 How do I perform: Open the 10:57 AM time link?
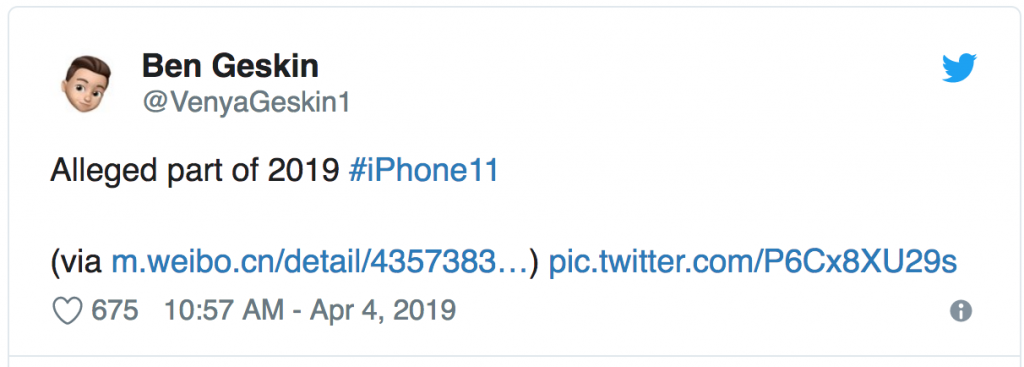tap(224, 311)
